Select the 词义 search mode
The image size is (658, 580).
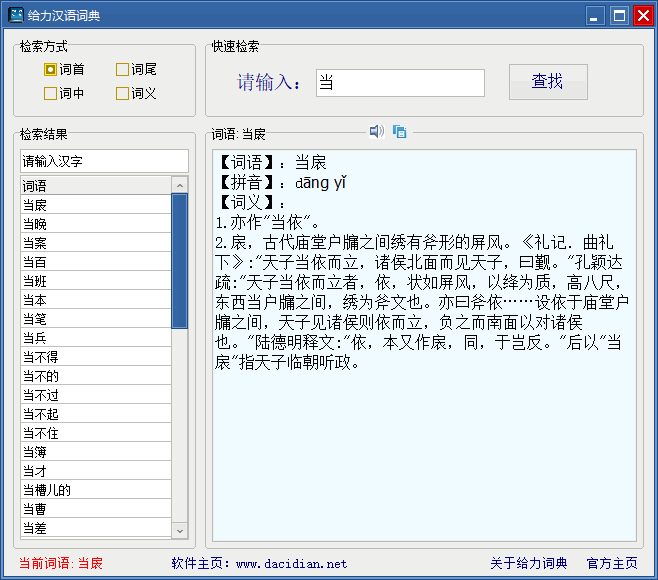[x=136, y=93]
